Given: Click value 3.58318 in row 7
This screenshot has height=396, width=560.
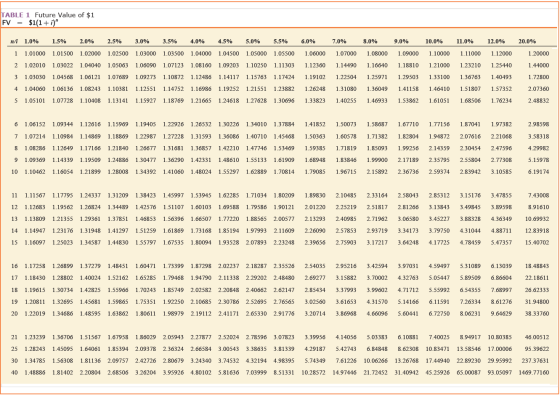Looking at the screenshot, I should point(539,136).
